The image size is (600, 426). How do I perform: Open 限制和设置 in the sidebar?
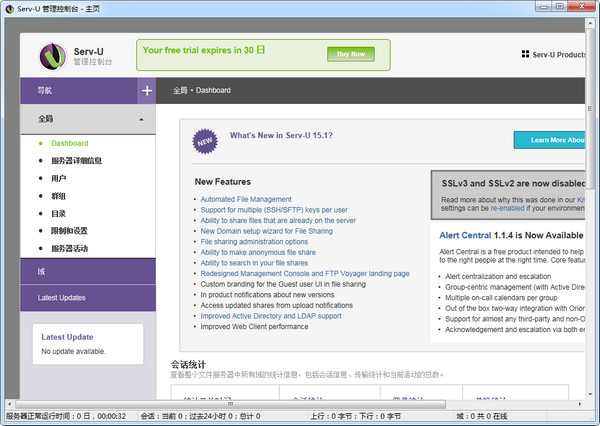tap(69, 231)
